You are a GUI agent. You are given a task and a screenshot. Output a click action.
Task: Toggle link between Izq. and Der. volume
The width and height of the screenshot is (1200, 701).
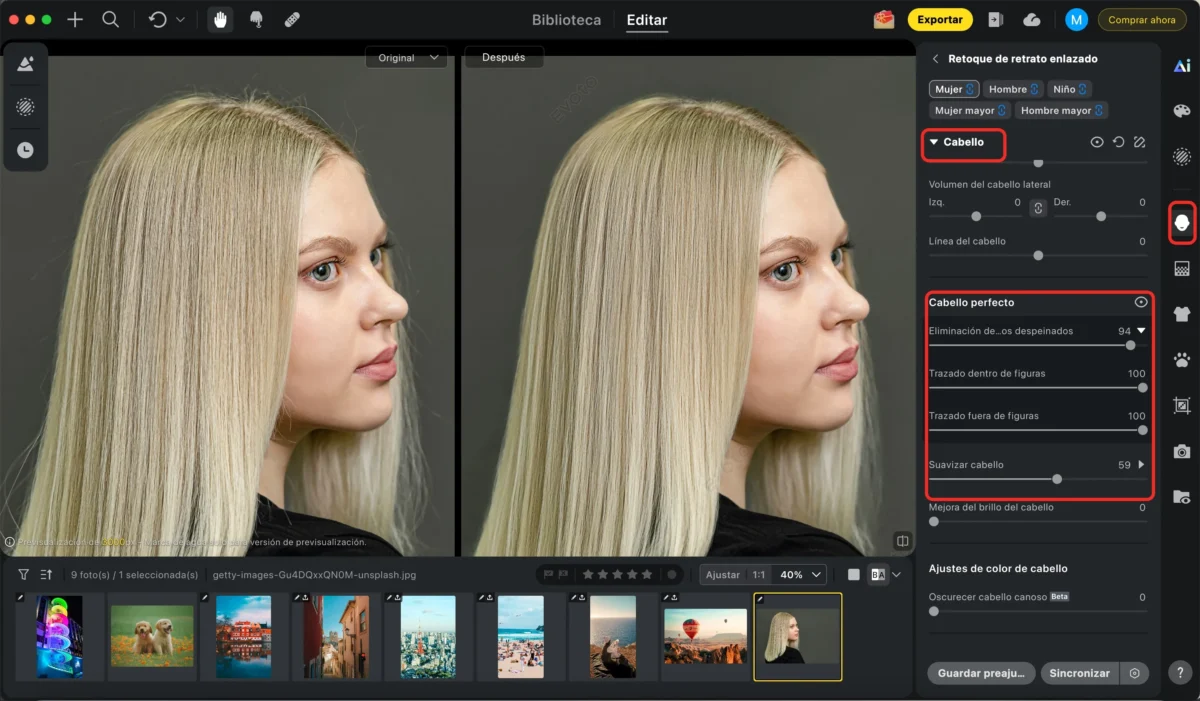1038,208
